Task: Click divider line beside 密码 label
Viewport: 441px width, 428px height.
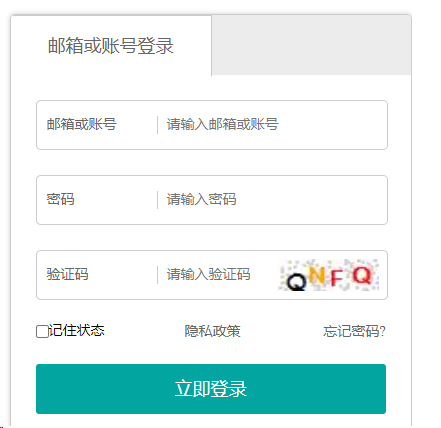Action: [x=157, y=200]
